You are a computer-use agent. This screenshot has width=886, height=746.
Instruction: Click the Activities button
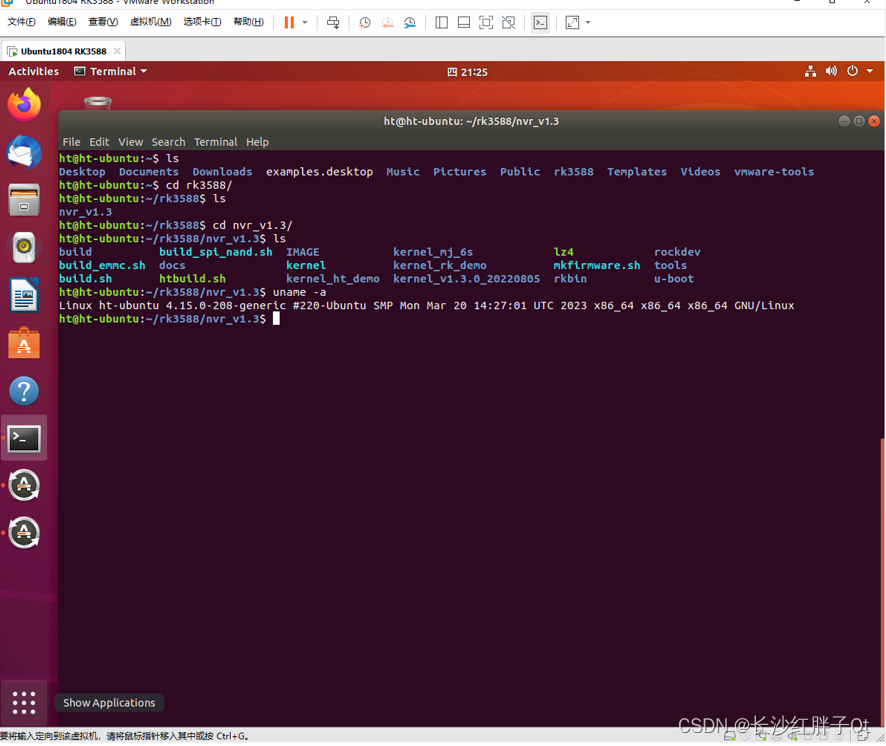[33, 71]
